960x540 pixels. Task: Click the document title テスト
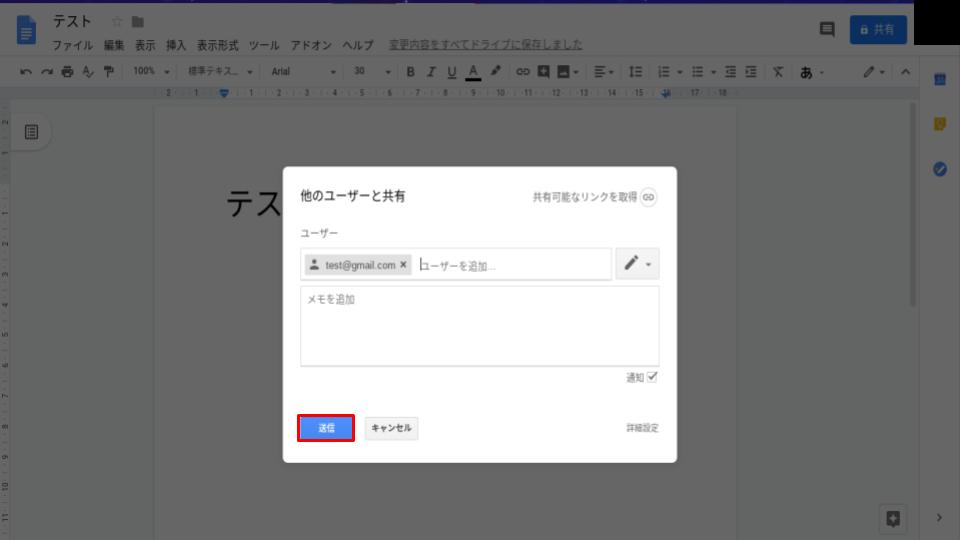(72, 21)
